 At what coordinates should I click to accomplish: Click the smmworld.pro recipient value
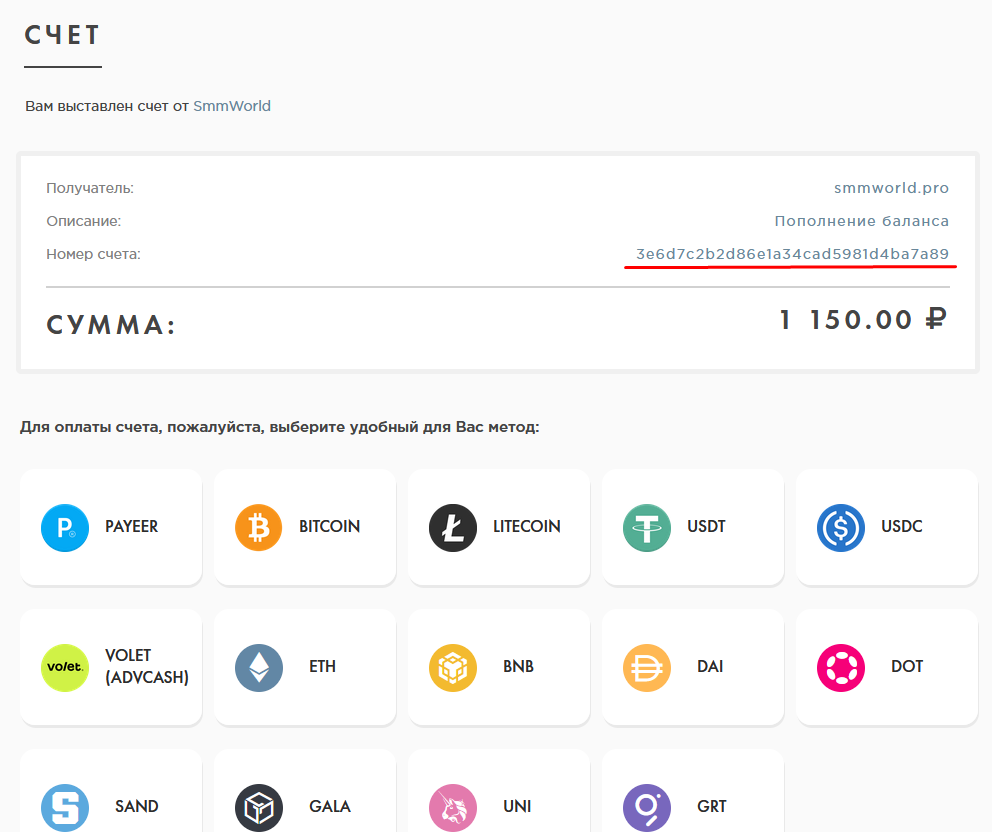891,188
